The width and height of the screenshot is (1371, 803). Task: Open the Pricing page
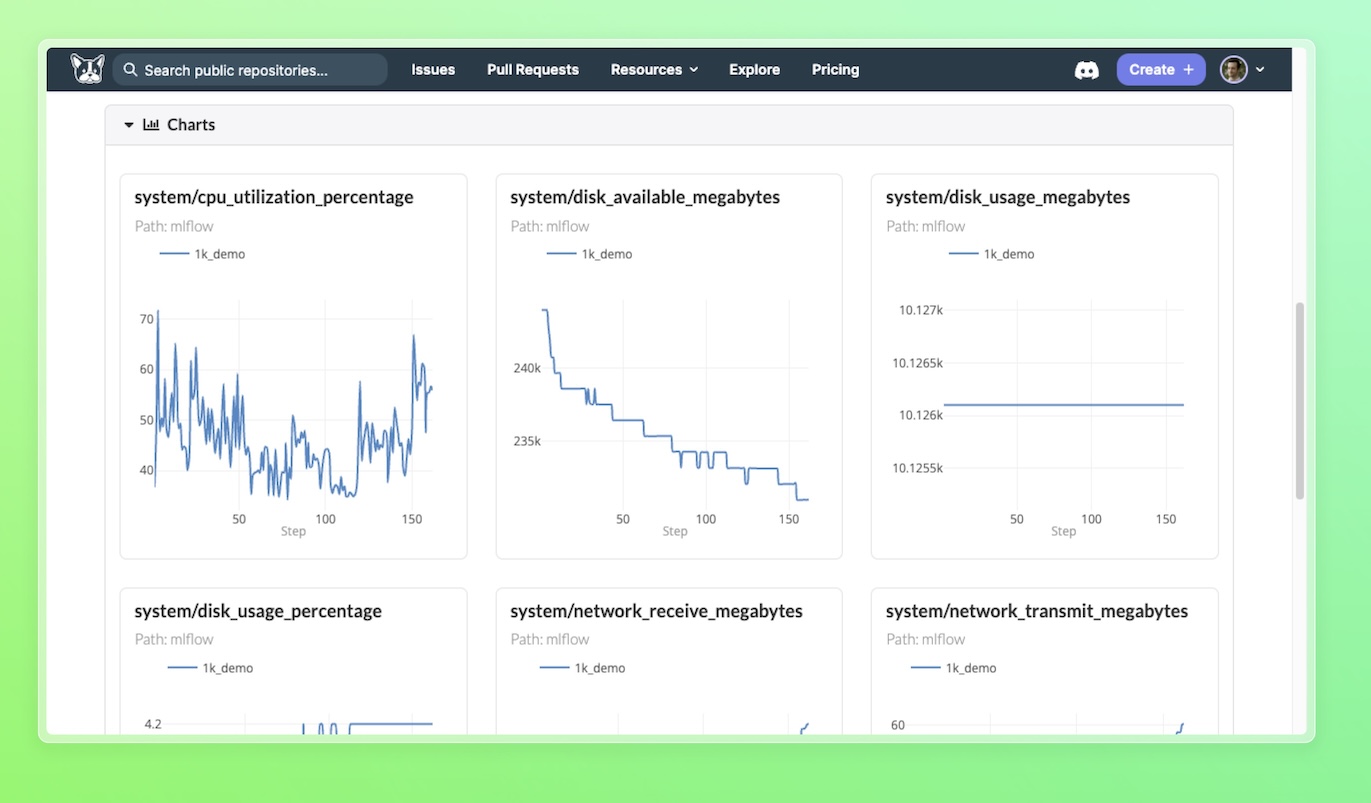835,70
